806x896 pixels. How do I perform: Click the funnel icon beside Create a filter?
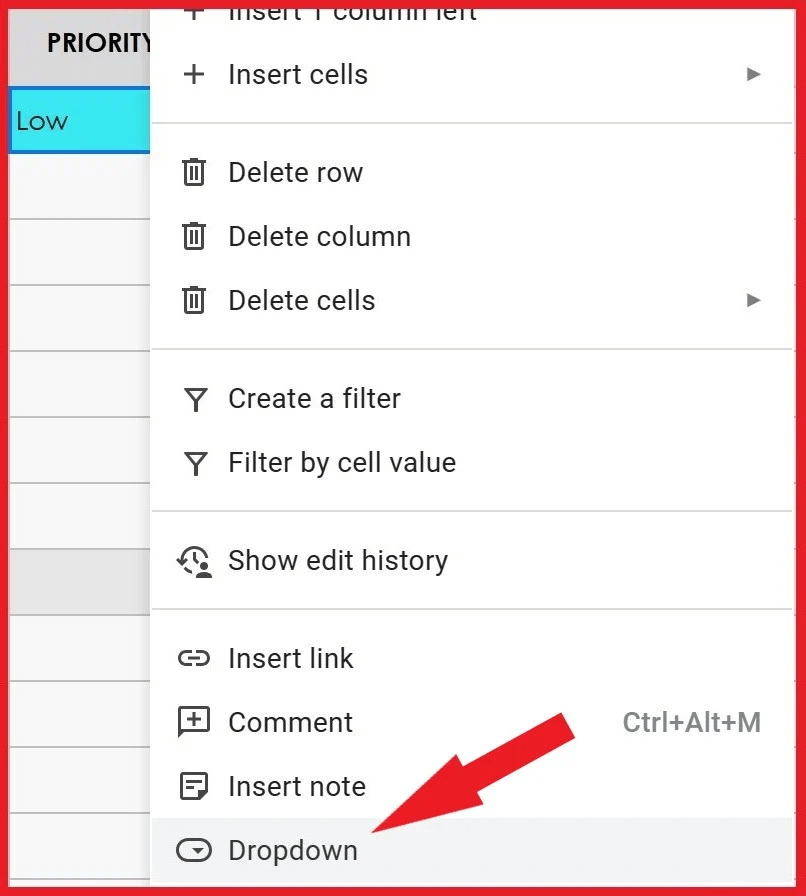click(195, 400)
